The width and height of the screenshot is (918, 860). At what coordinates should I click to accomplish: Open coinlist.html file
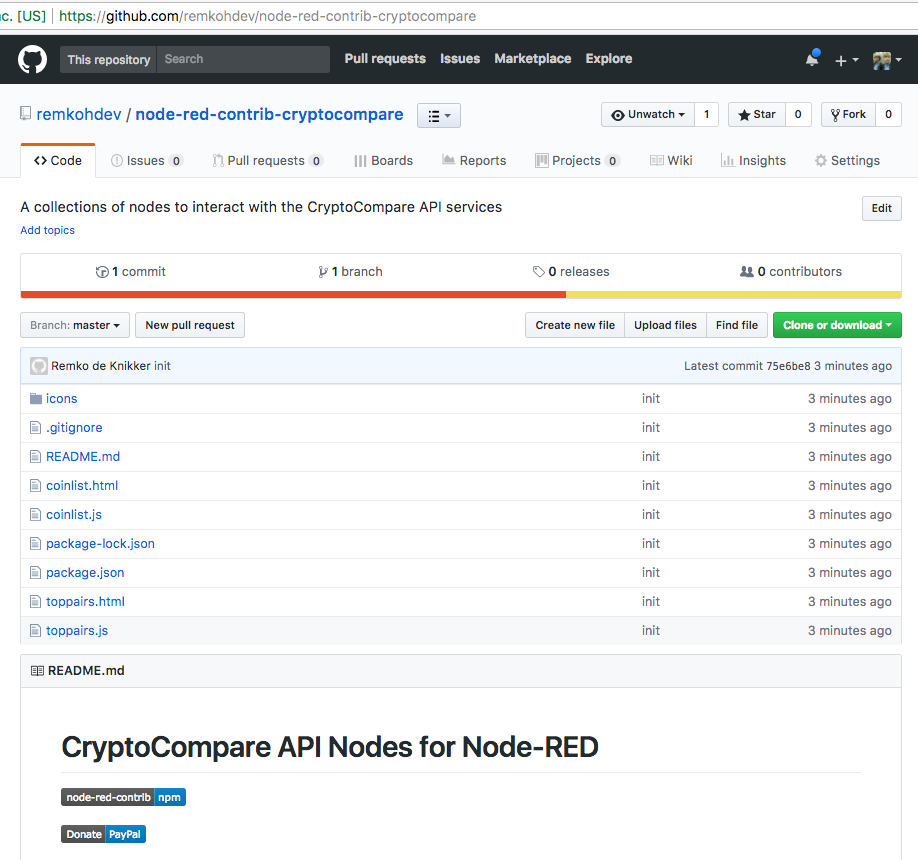point(82,486)
